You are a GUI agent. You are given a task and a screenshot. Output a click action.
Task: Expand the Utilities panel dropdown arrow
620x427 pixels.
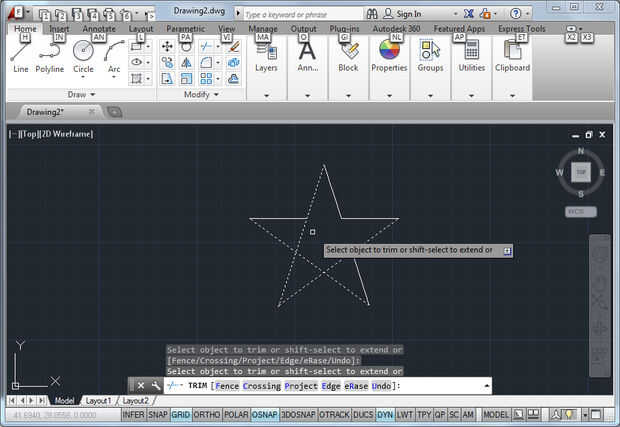tap(471, 96)
